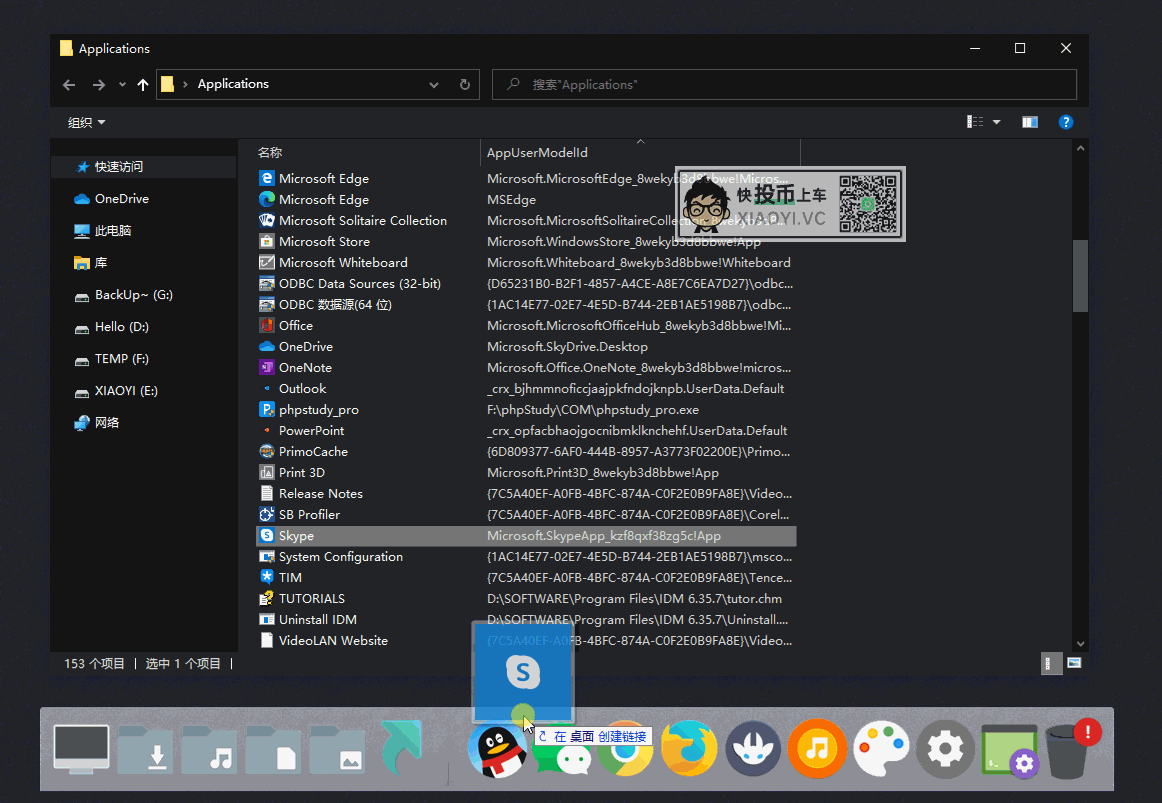Click the Microsoft Solitaire Collection icon
Viewport: 1162px width, 803px height.
point(267,221)
